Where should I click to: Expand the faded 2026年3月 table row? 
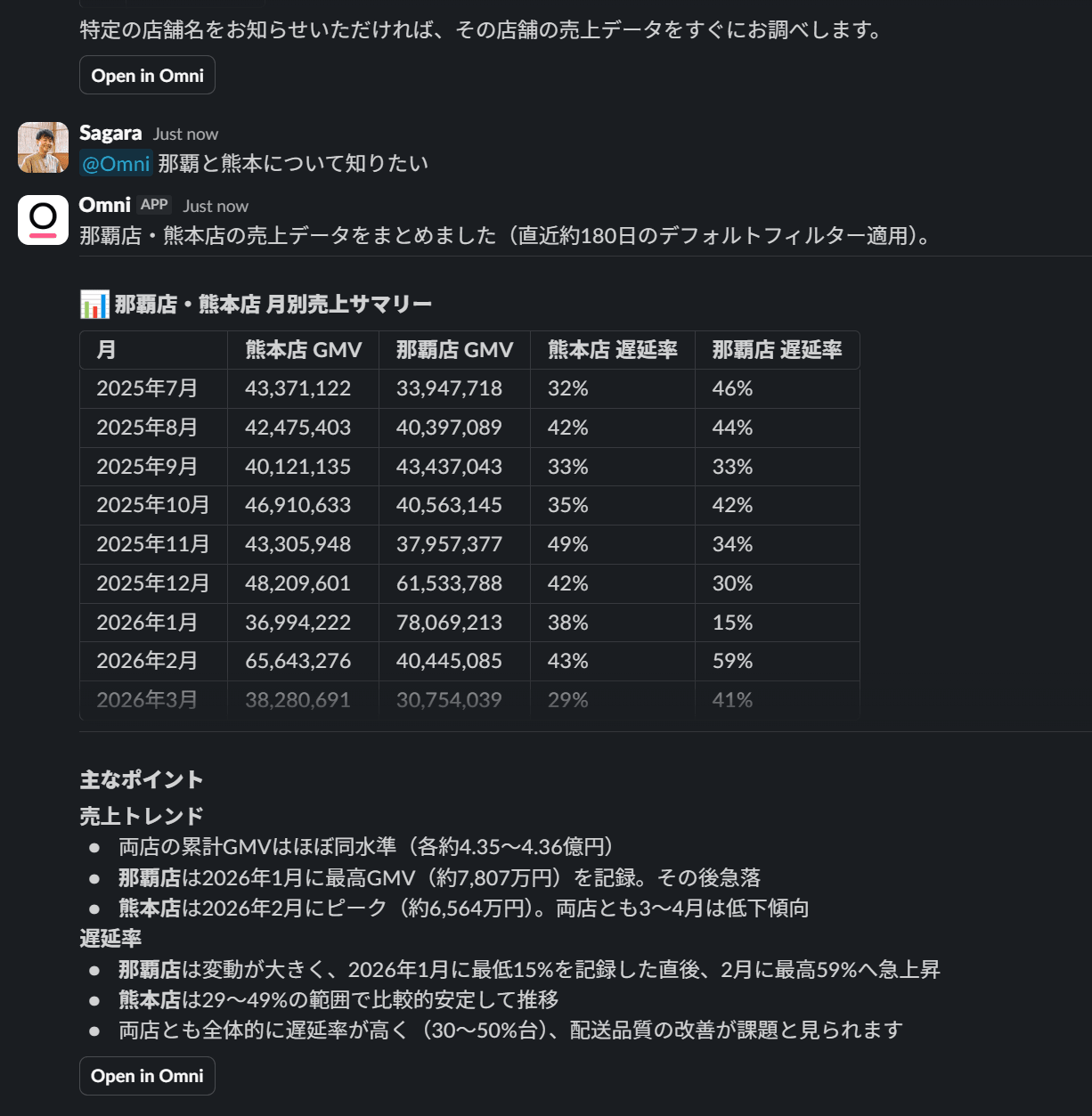[x=147, y=700]
